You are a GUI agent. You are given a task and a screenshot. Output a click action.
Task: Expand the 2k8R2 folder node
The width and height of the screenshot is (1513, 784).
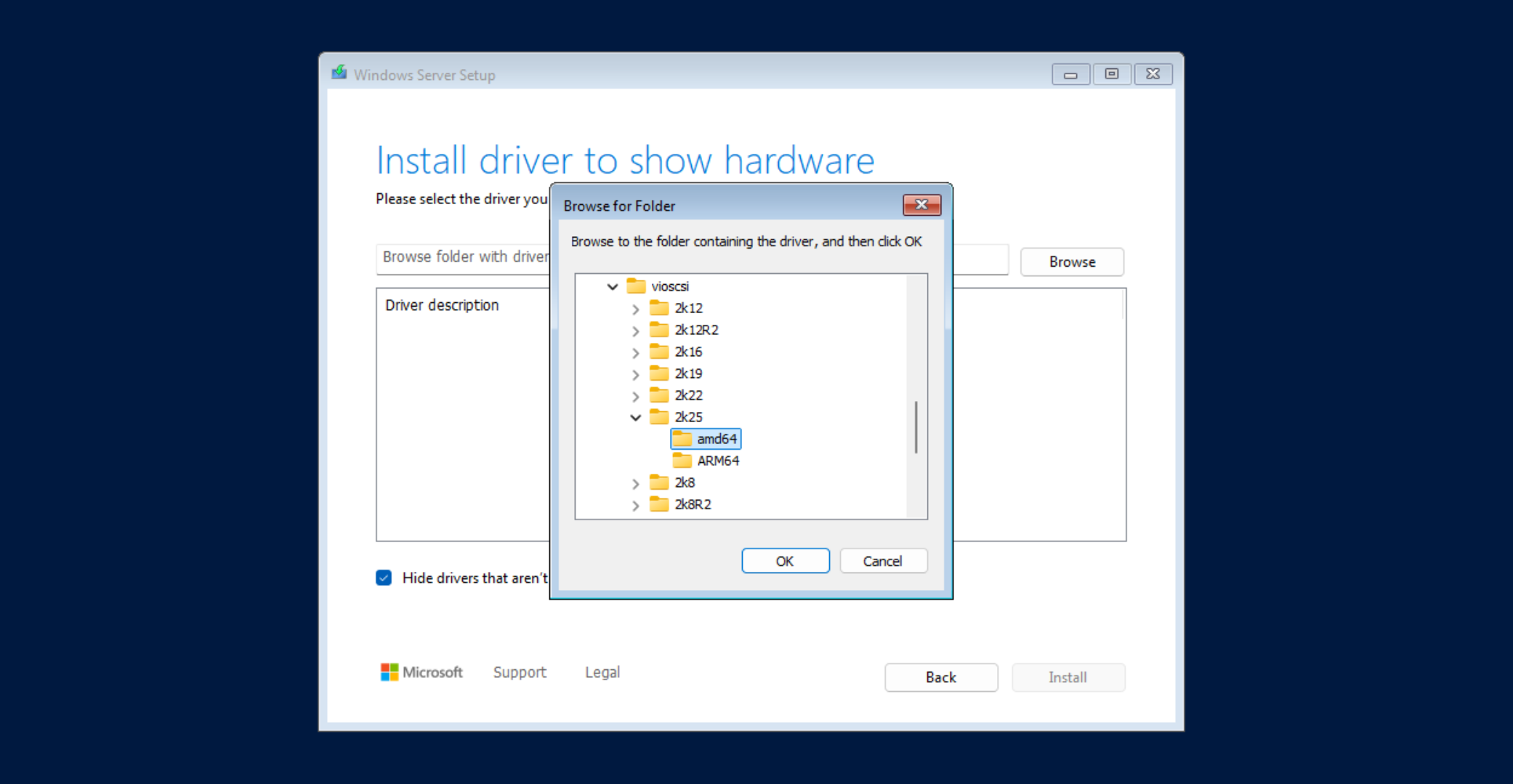[636, 505]
